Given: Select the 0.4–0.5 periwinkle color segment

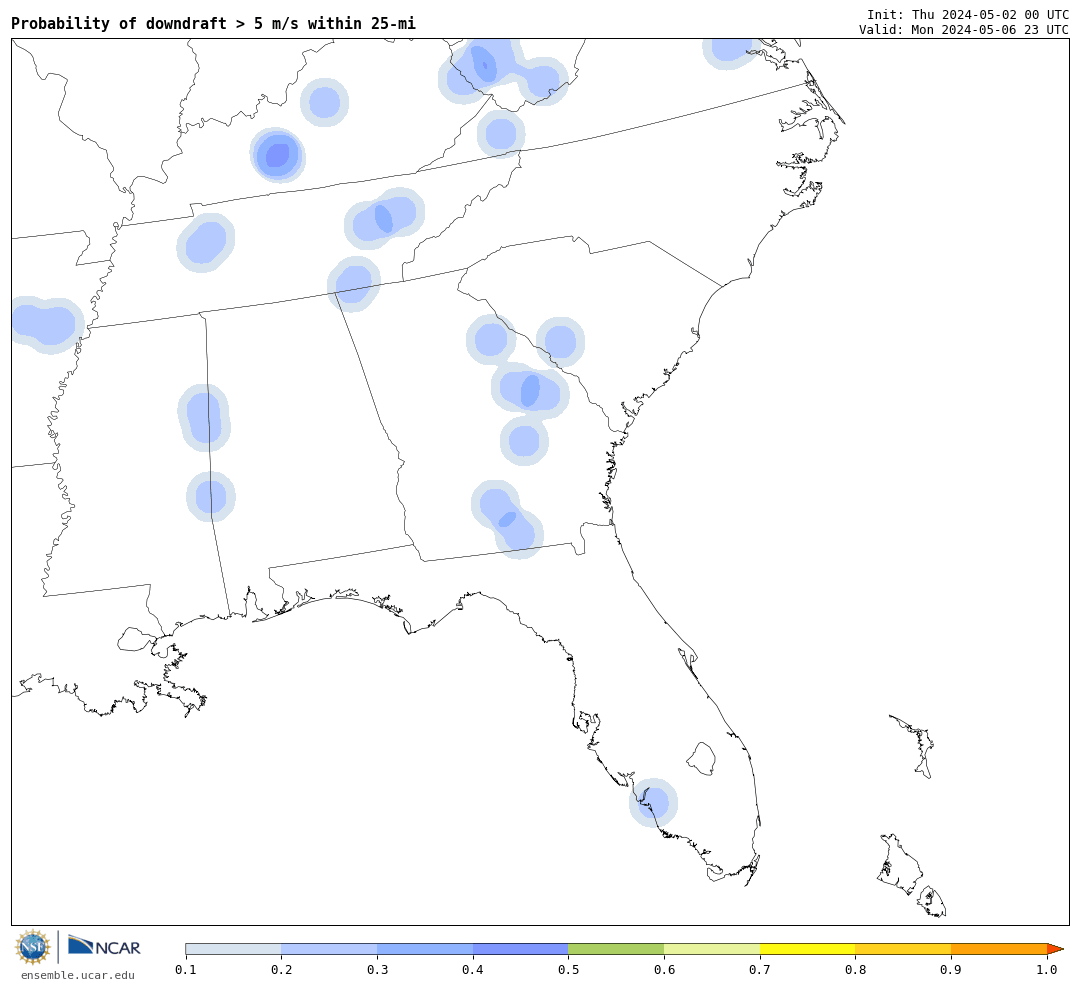Looking at the screenshot, I should pyautogui.click(x=521, y=949).
